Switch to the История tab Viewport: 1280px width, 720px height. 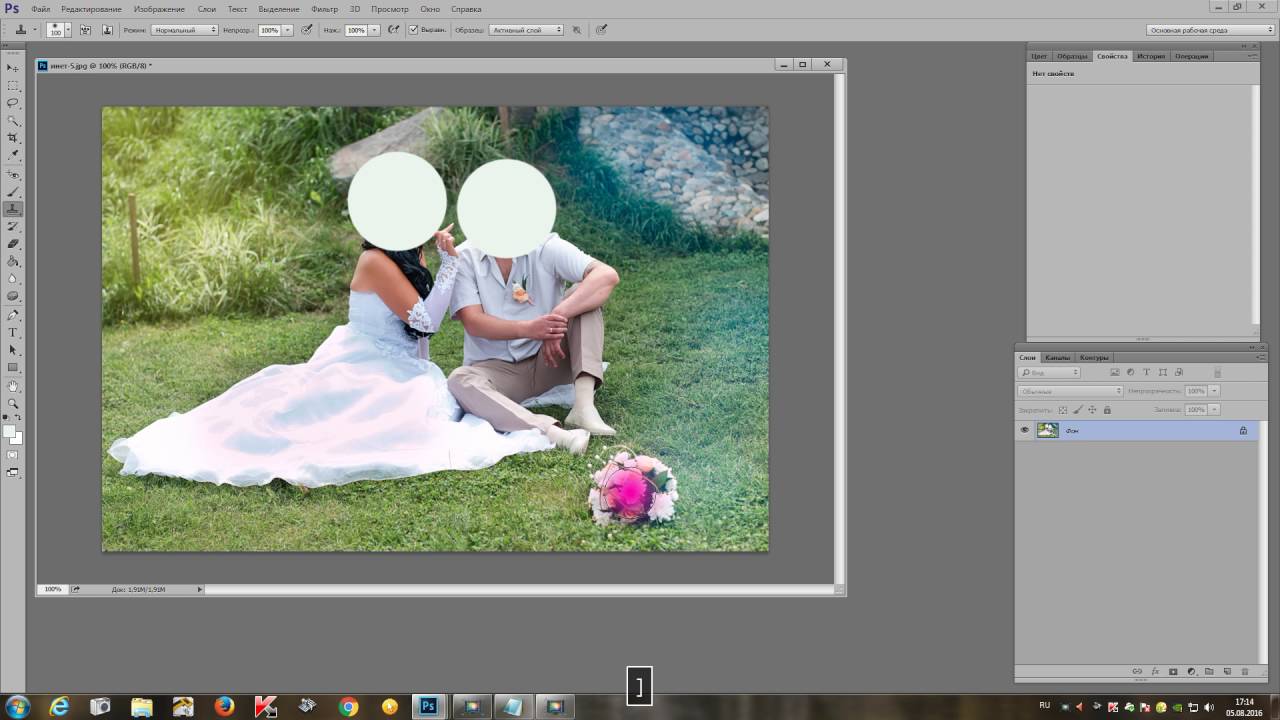tap(1150, 56)
